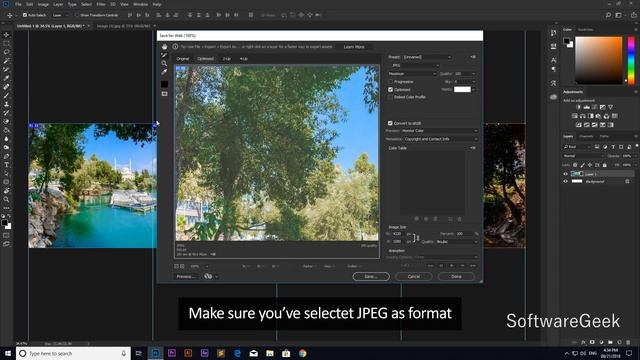640x360 pixels.
Task: Click the Save... button
Action: pos(371,276)
